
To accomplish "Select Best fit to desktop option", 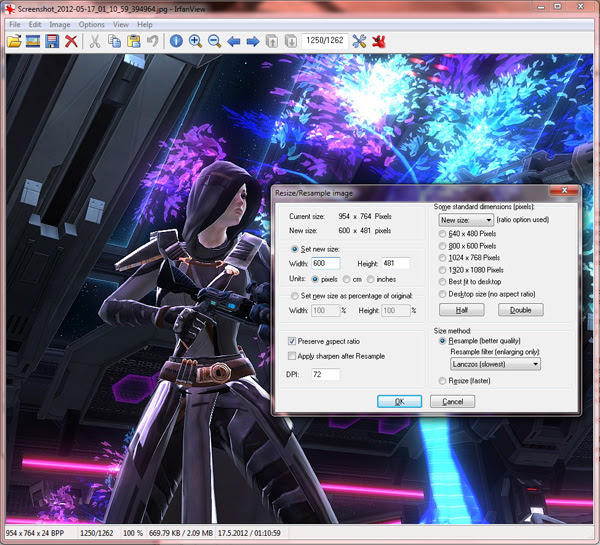I will point(442,282).
